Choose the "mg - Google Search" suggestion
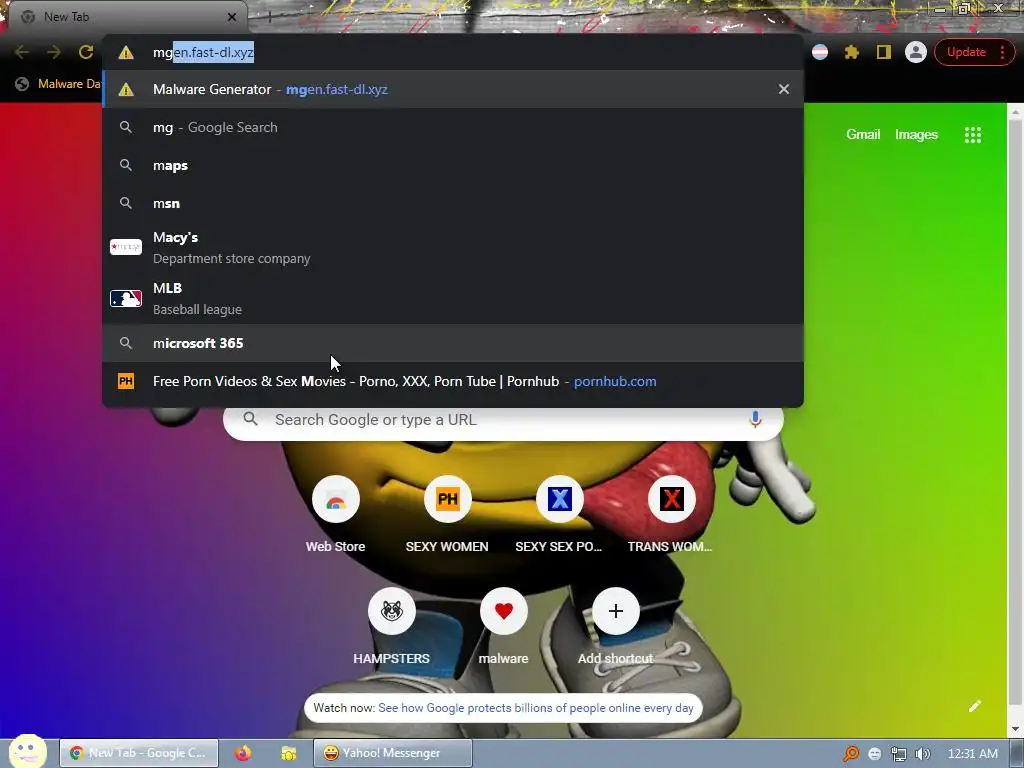1024x768 pixels. click(x=453, y=127)
